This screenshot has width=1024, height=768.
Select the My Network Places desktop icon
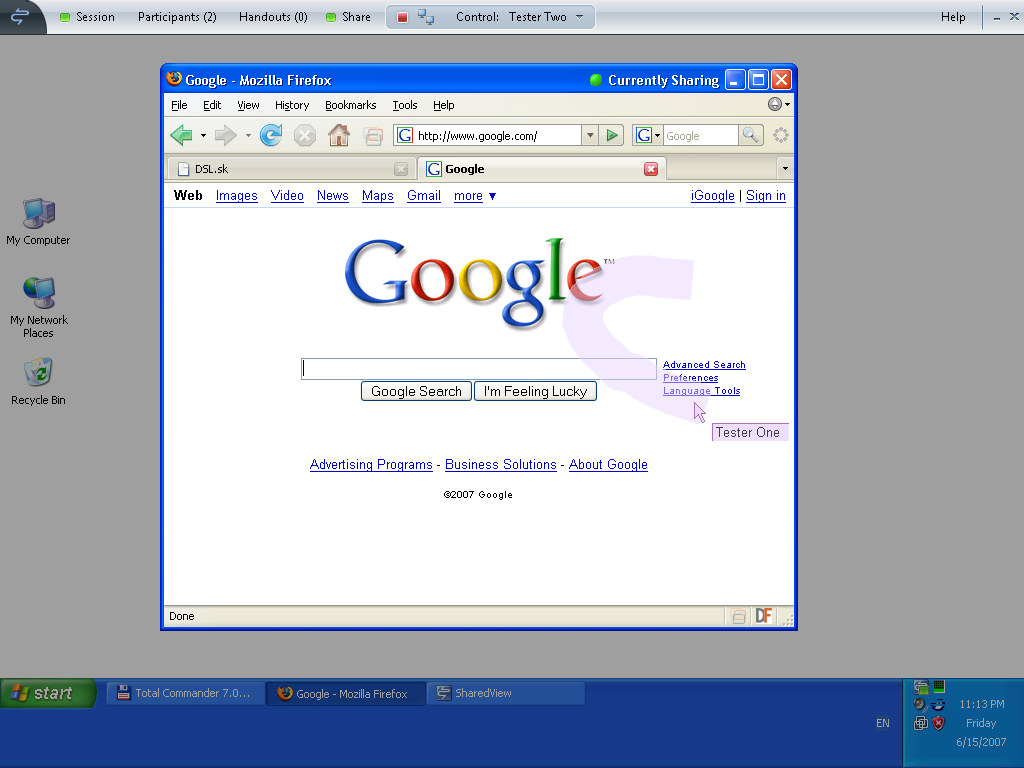pos(39,308)
